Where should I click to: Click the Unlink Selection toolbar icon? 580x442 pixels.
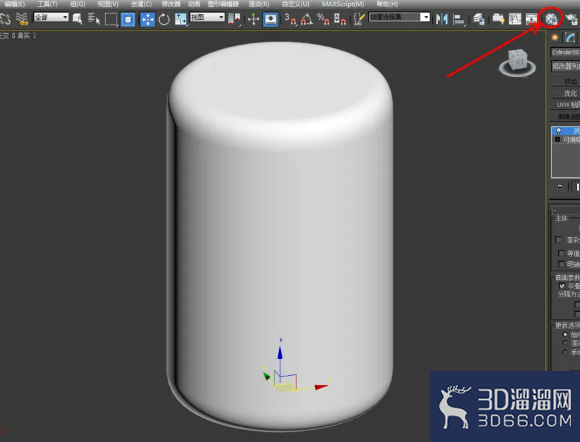[5, 18]
